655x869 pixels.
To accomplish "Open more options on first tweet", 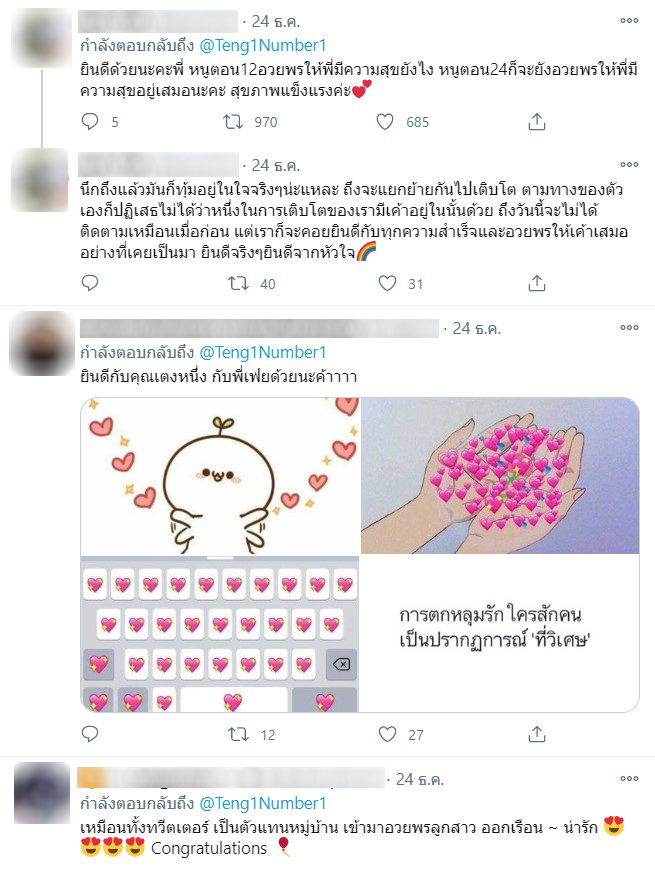I will (x=629, y=21).
